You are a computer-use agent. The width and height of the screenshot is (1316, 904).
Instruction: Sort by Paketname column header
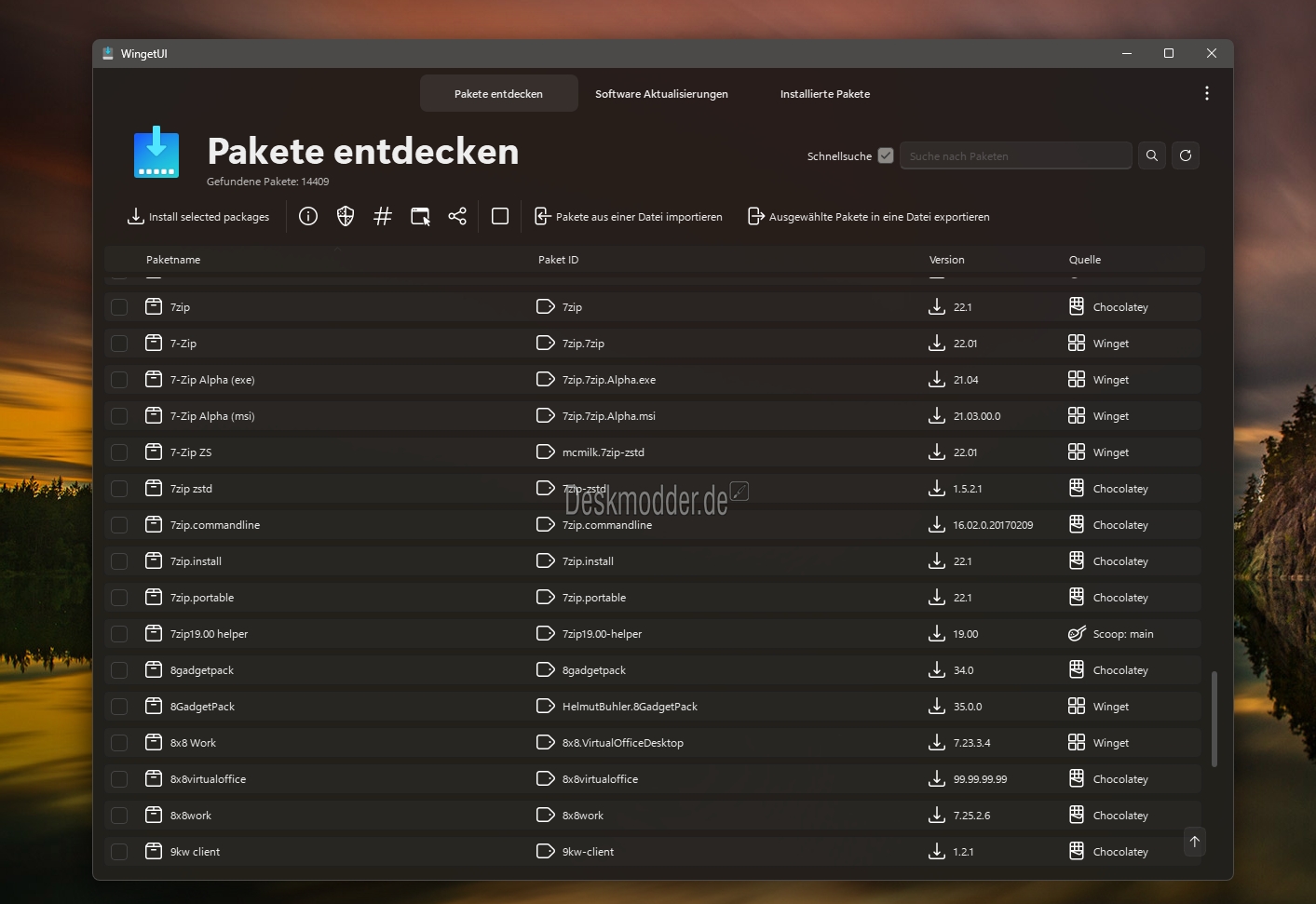[173, 260]
